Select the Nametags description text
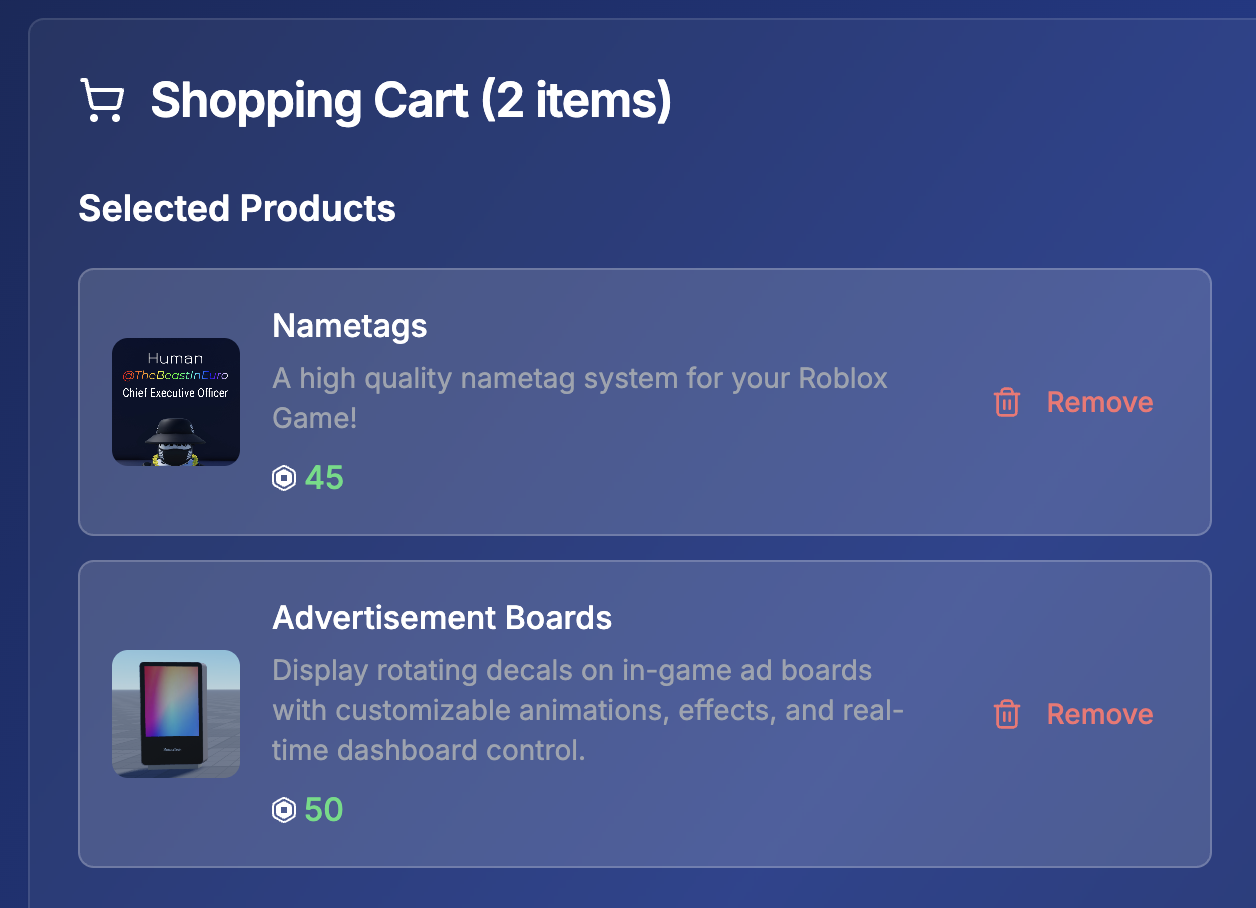 (x=580, y=398)
